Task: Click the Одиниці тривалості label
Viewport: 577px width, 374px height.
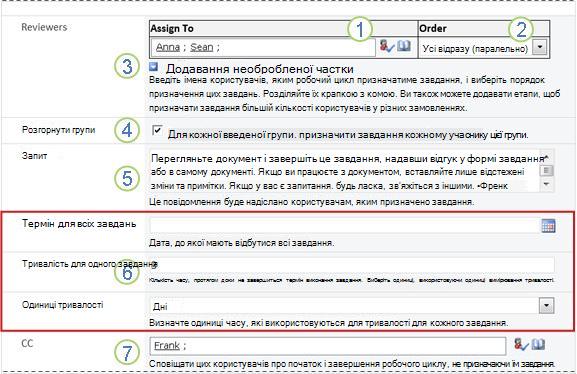Action: [x=63, y=305]
